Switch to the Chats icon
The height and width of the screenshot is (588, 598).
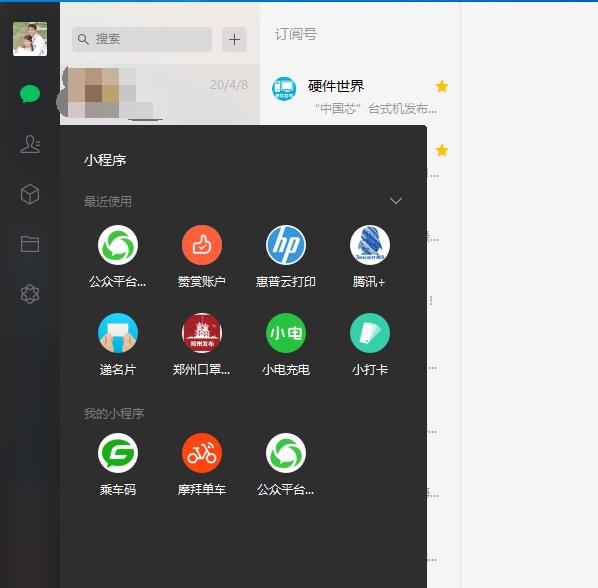[x=30, y=94]
